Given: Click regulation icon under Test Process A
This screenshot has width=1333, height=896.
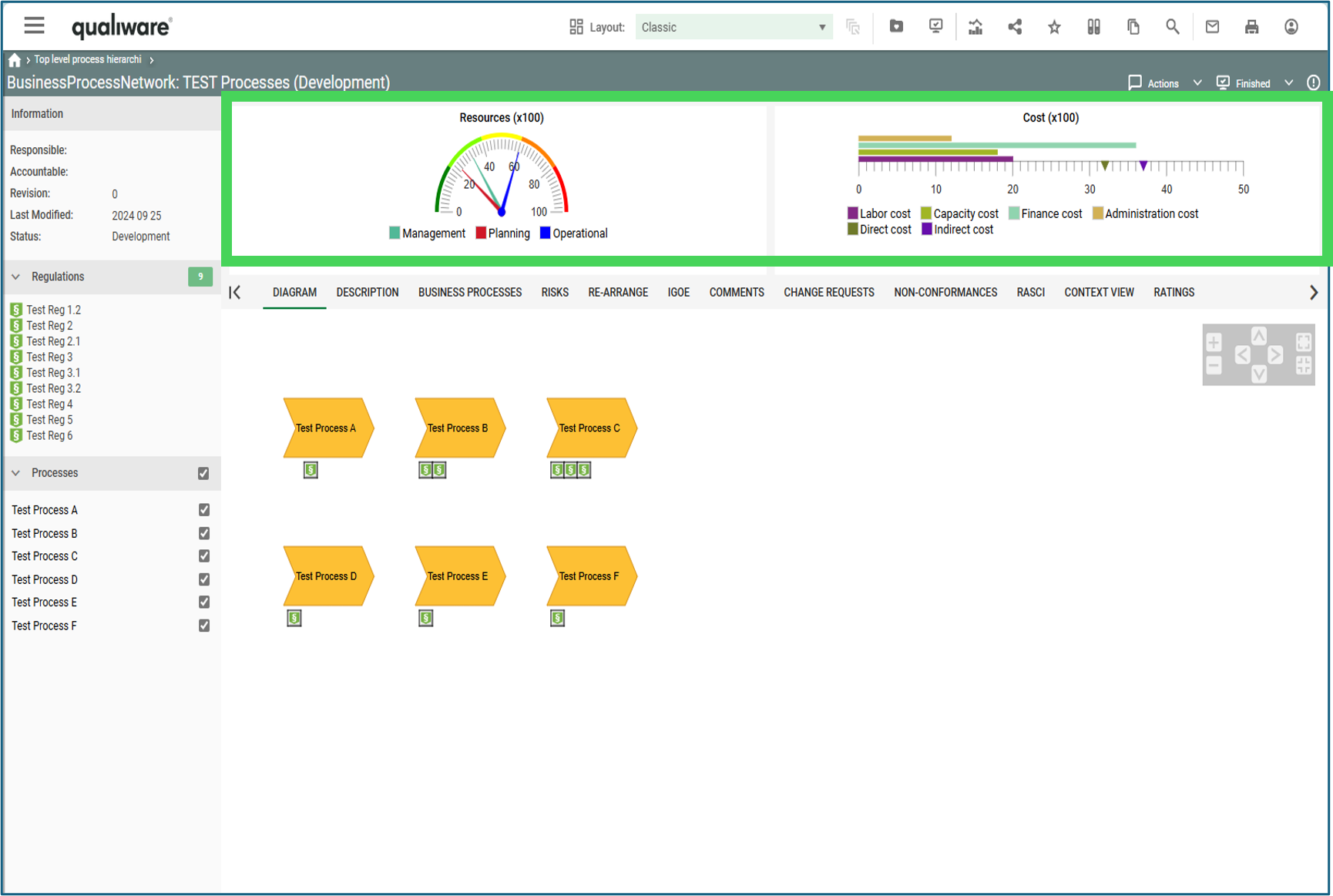Looking at the screenshot, I should (x=311, y=470).
